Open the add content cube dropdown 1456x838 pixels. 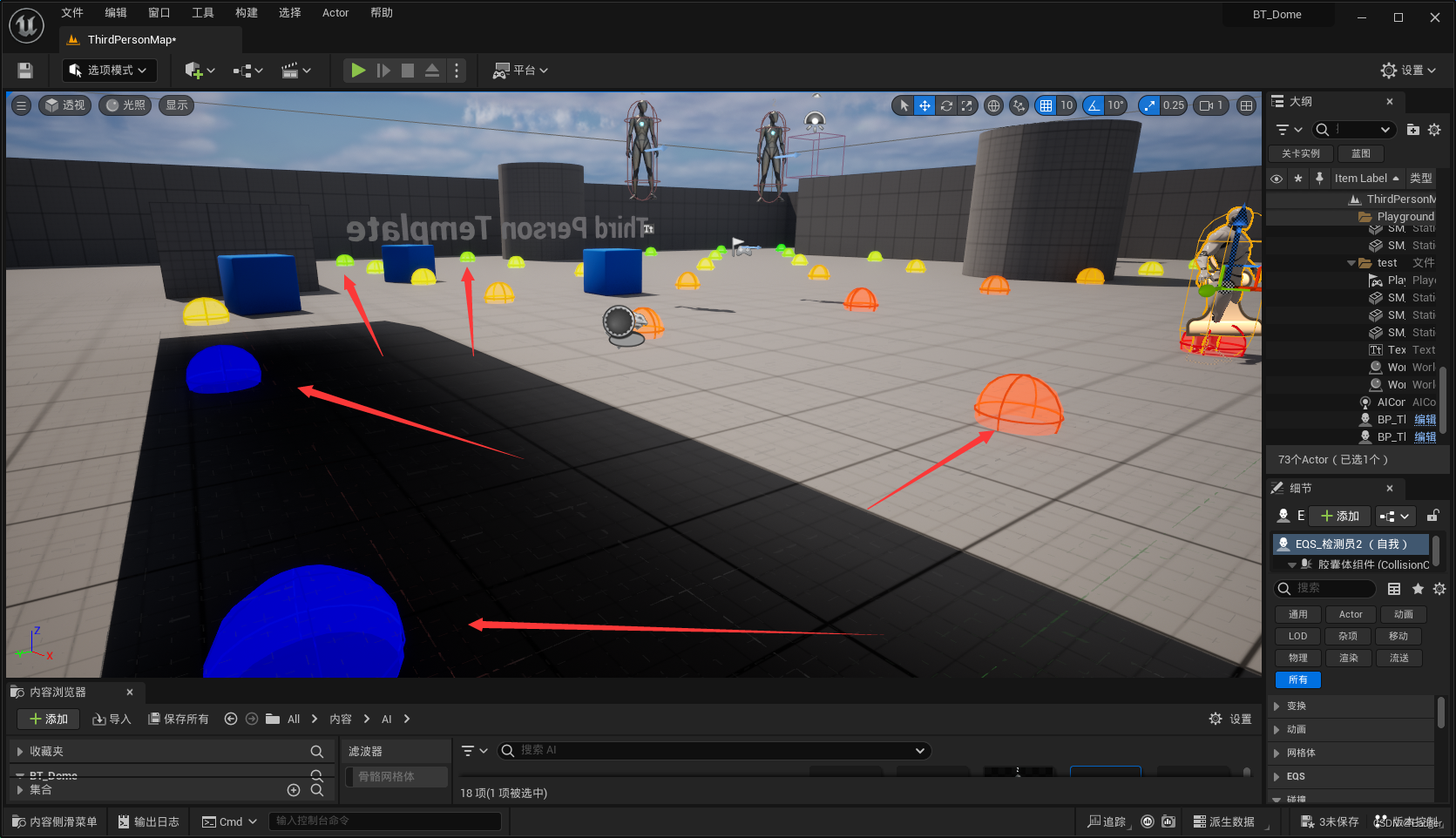(x=200, y=71)
